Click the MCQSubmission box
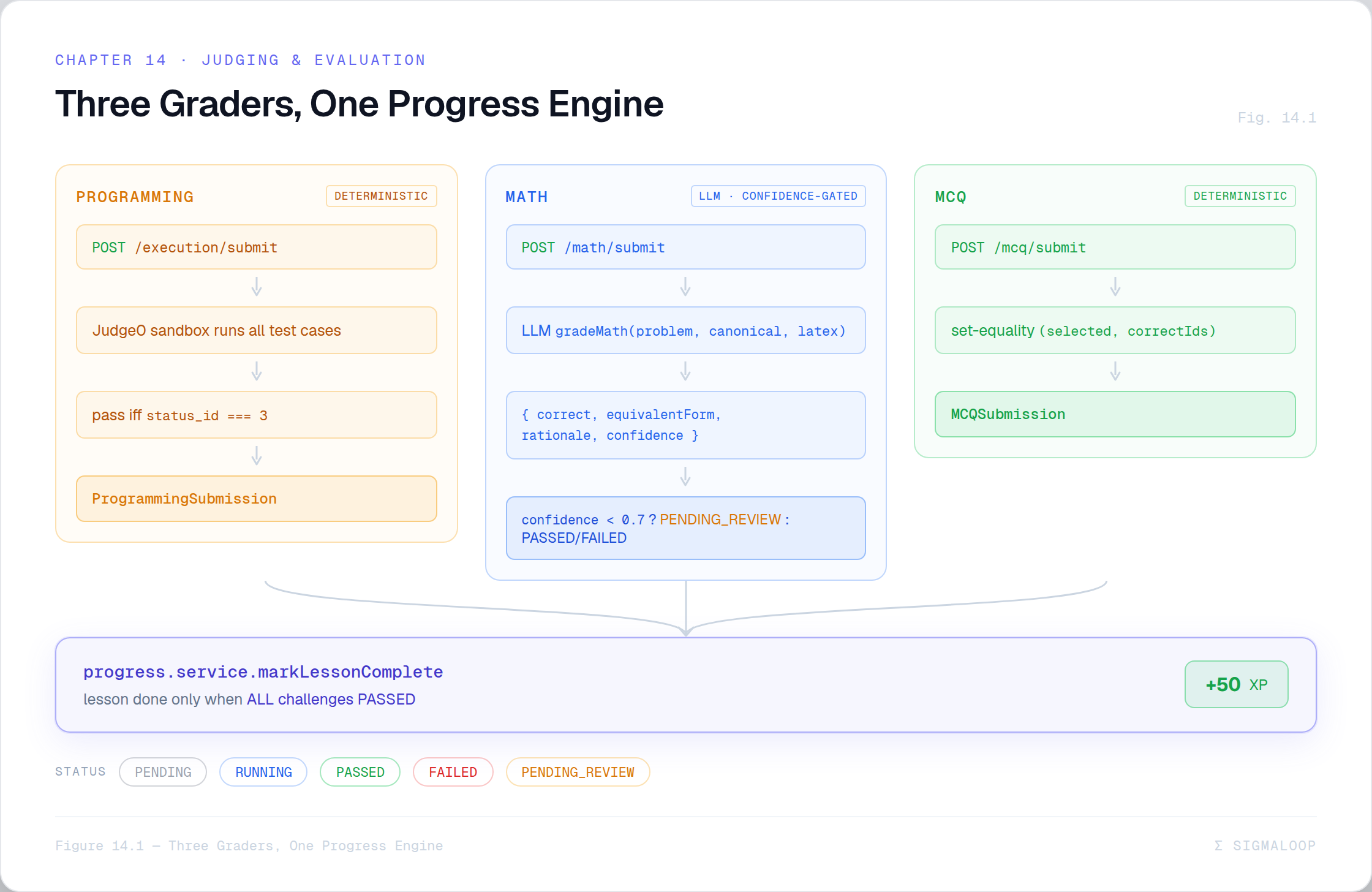1372x892 pixels. (1115, 414)
